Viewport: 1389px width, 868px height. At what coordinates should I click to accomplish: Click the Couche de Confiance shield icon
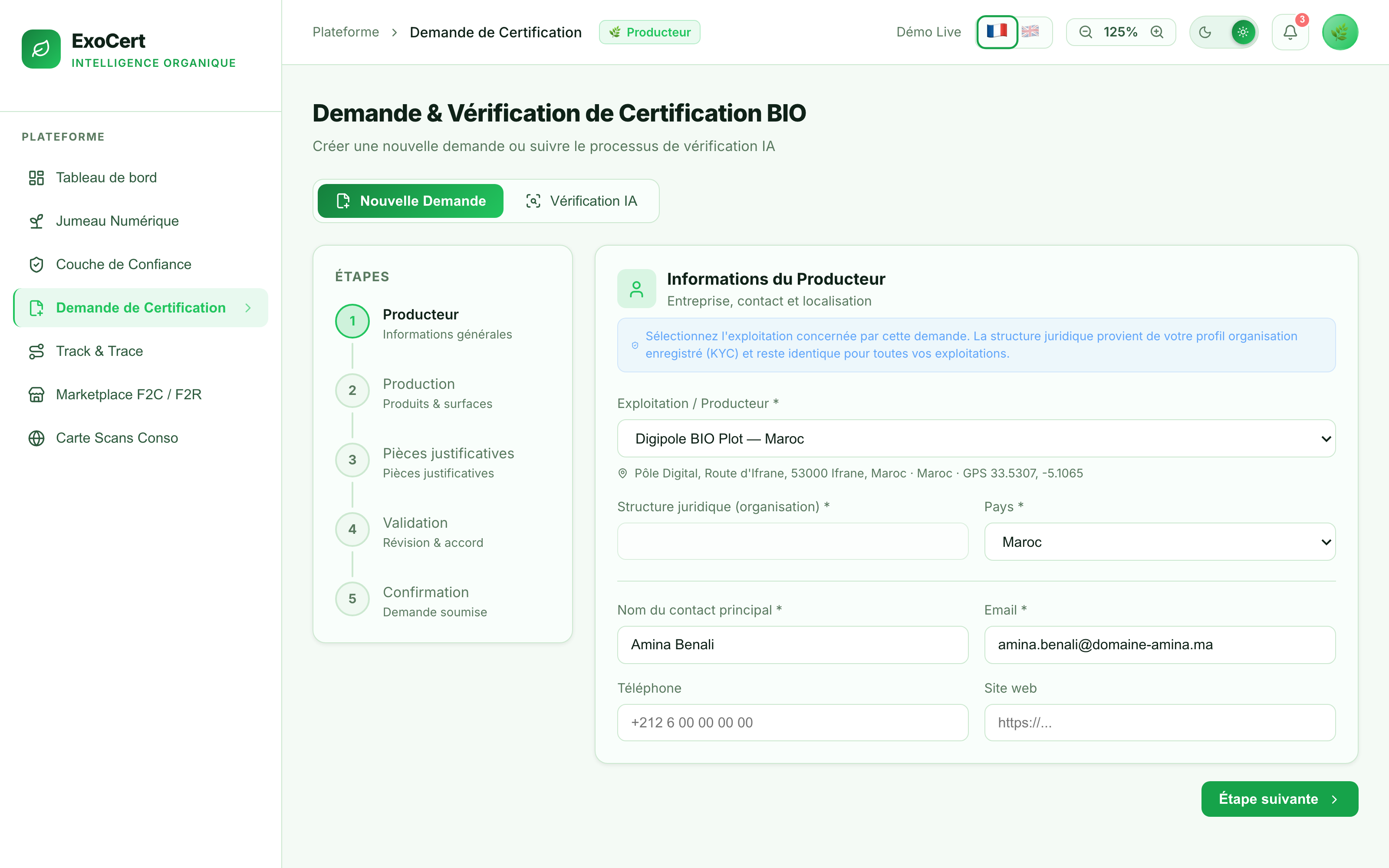36,265
